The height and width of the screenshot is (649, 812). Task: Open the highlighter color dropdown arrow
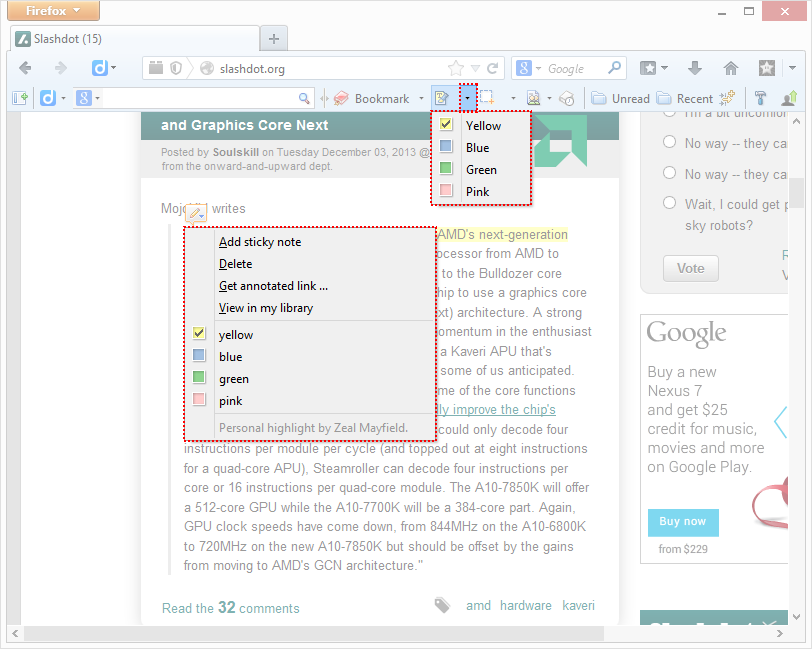point(468,98)
